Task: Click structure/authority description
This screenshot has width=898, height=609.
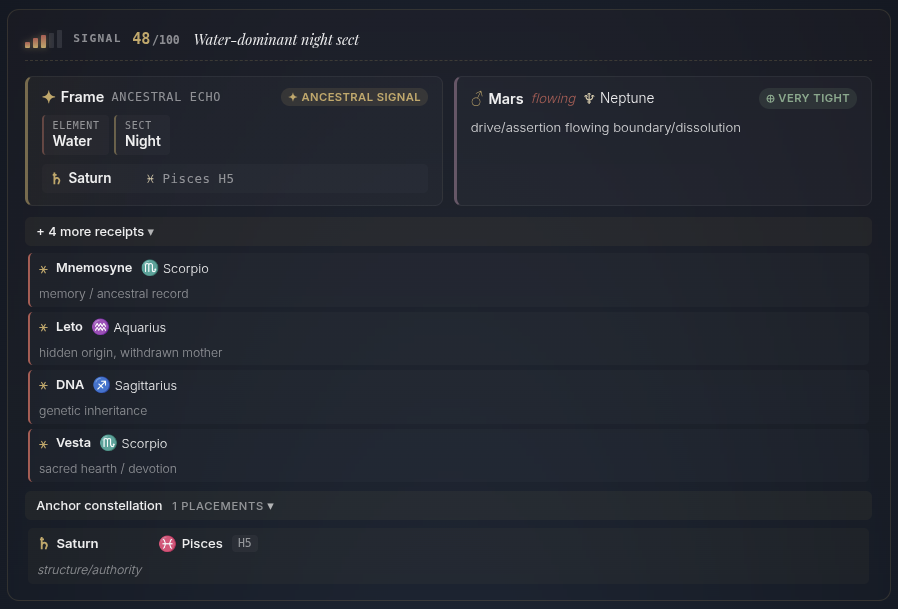Action: click(90, 570)
